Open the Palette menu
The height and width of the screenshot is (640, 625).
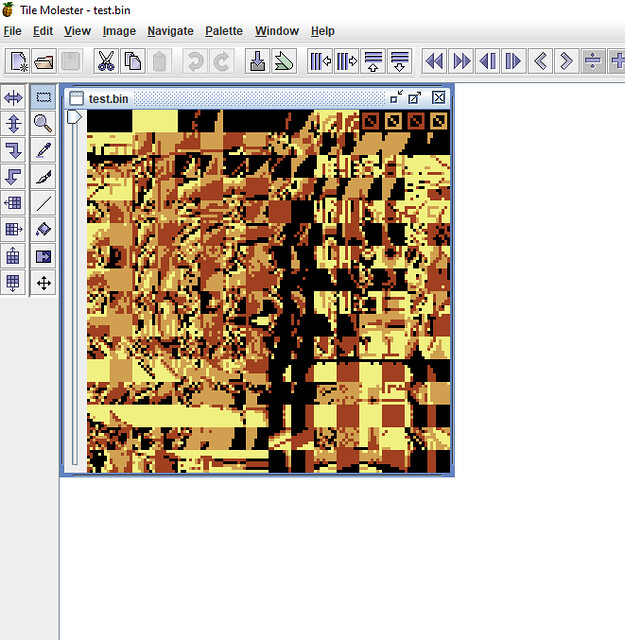click(x=224, y=31)
